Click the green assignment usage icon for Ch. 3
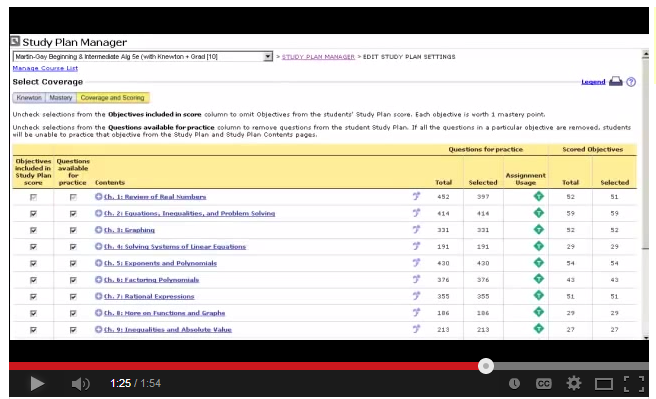 [x=539, y=229]
